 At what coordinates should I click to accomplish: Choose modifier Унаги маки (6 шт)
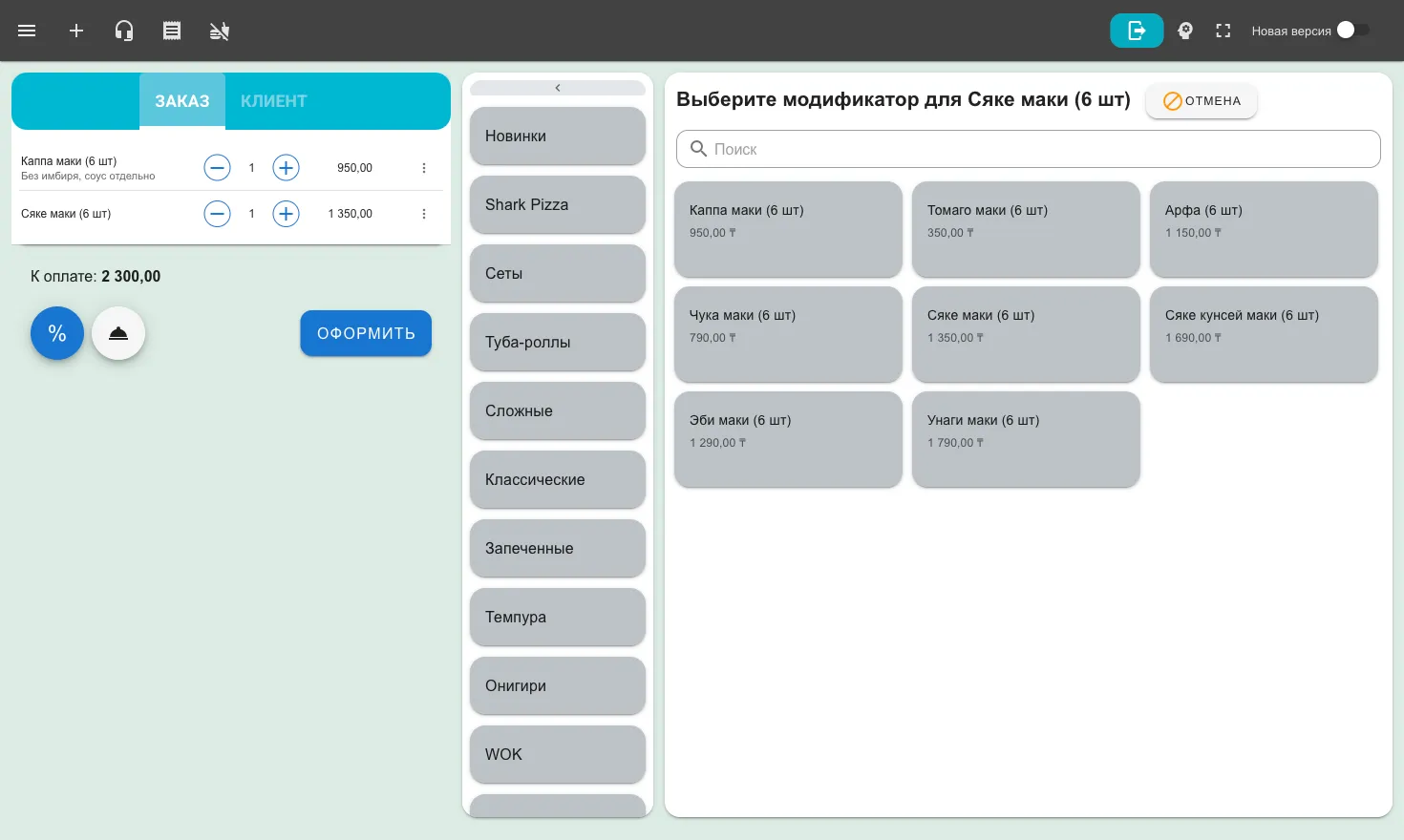[1026, 439]
